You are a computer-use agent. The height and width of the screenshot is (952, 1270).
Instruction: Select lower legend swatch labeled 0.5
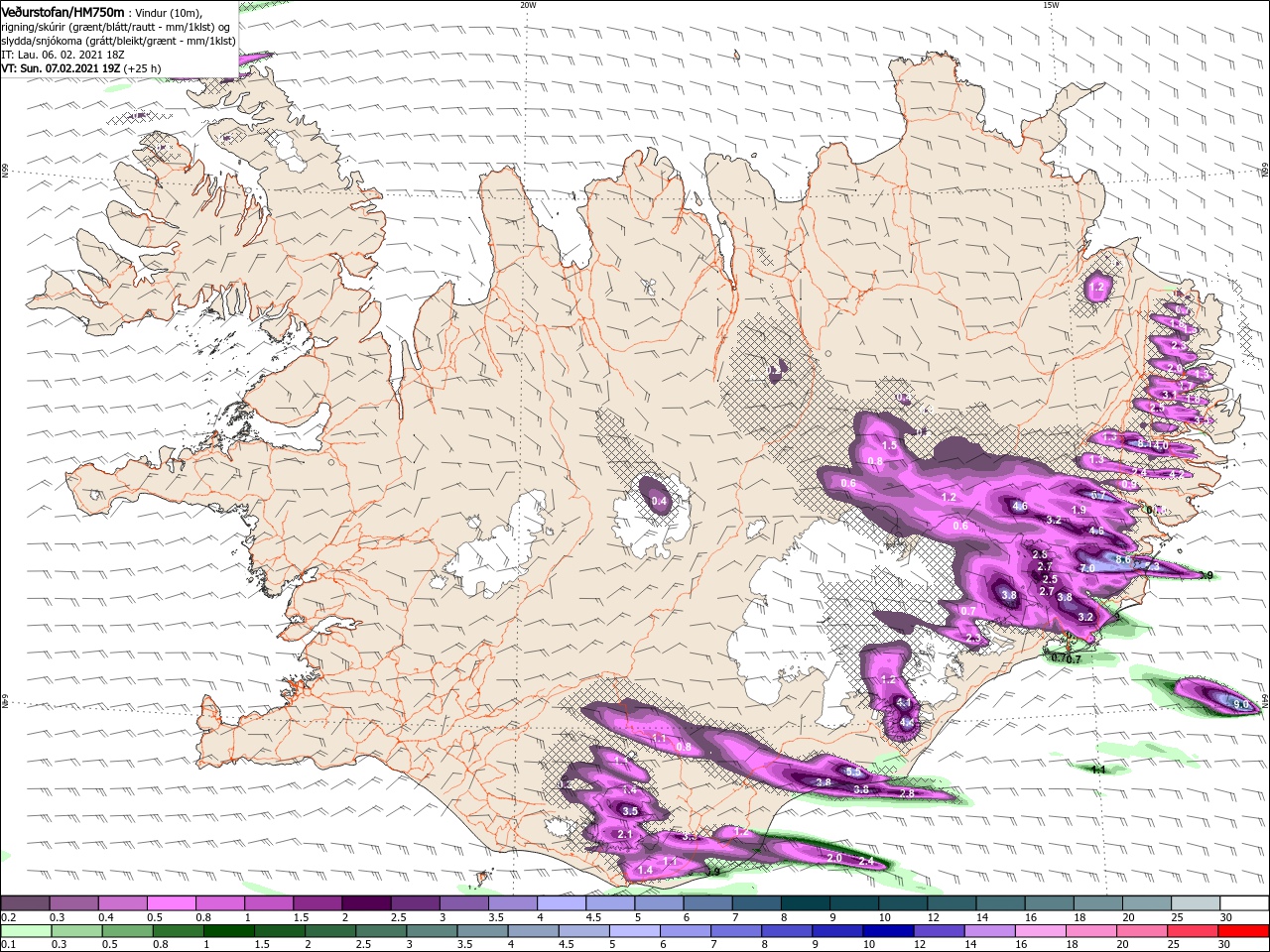pos(127,931)
